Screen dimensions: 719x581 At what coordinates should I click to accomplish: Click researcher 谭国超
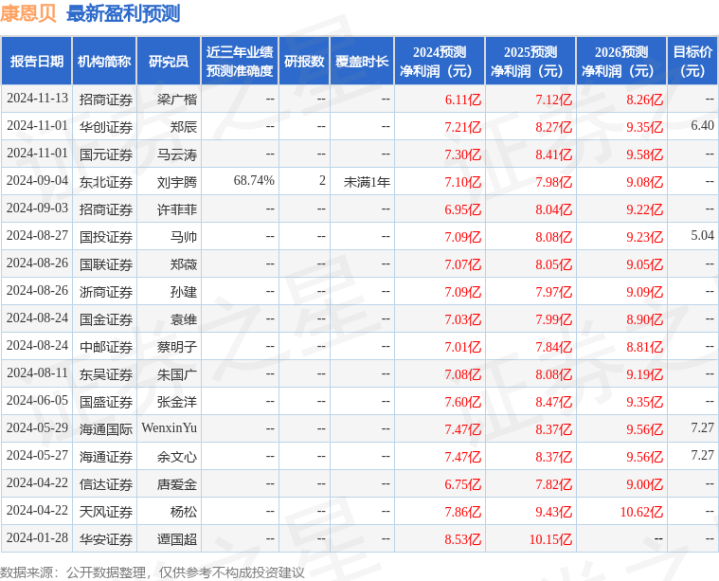click(177, 540)
